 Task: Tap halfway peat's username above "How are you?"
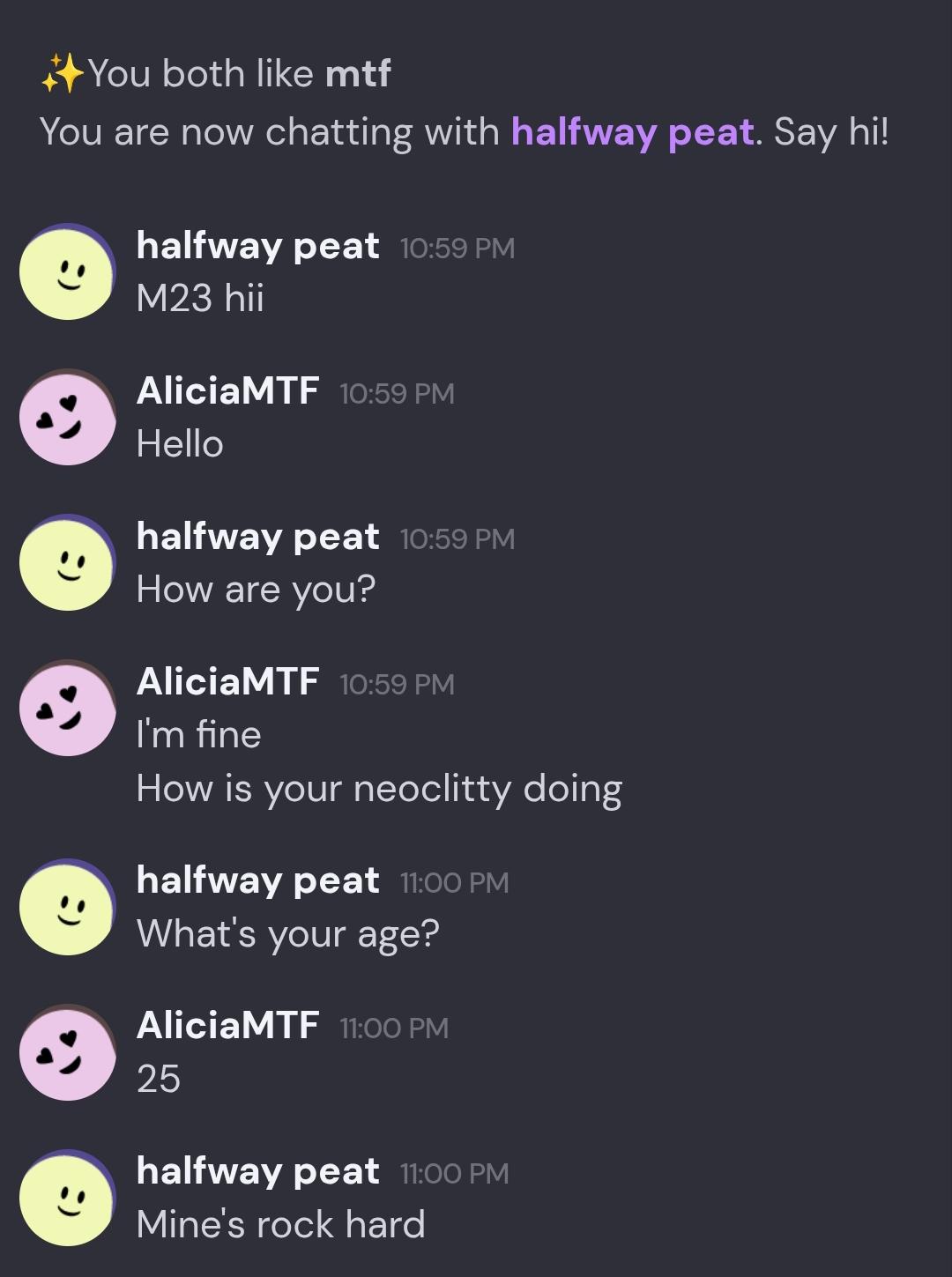click(257, 537)
